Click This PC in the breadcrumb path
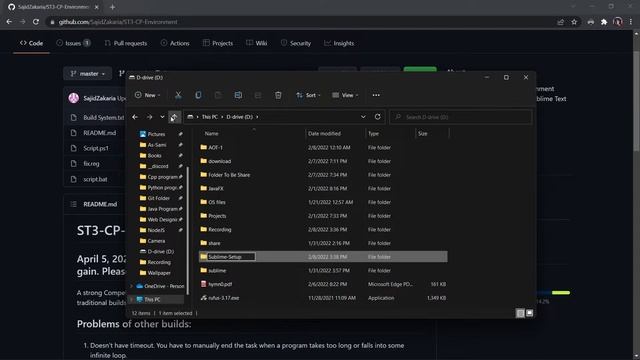The image size is (640, 360). point(209,117)
